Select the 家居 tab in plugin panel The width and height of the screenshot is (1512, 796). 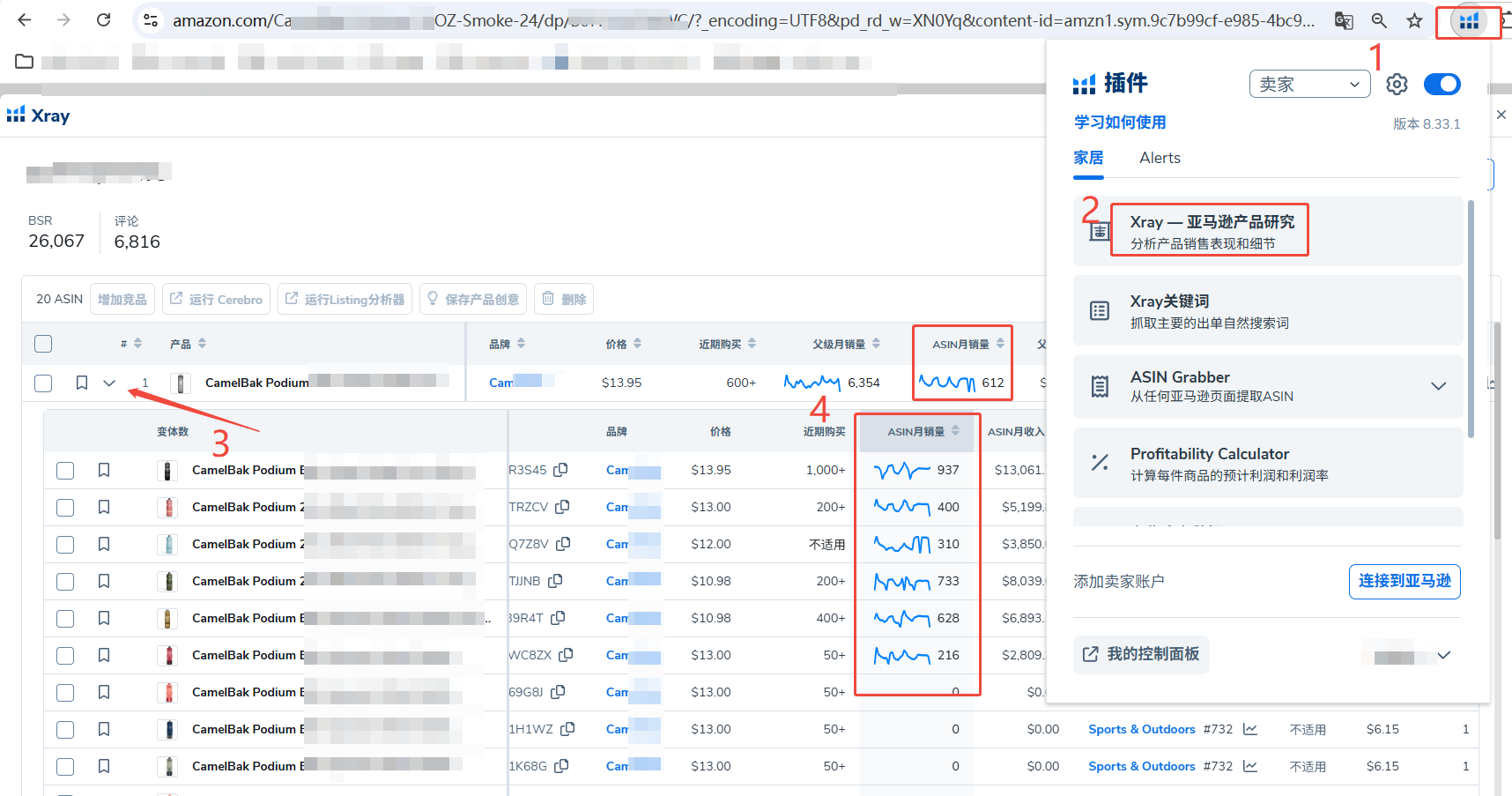[1088, 158]
